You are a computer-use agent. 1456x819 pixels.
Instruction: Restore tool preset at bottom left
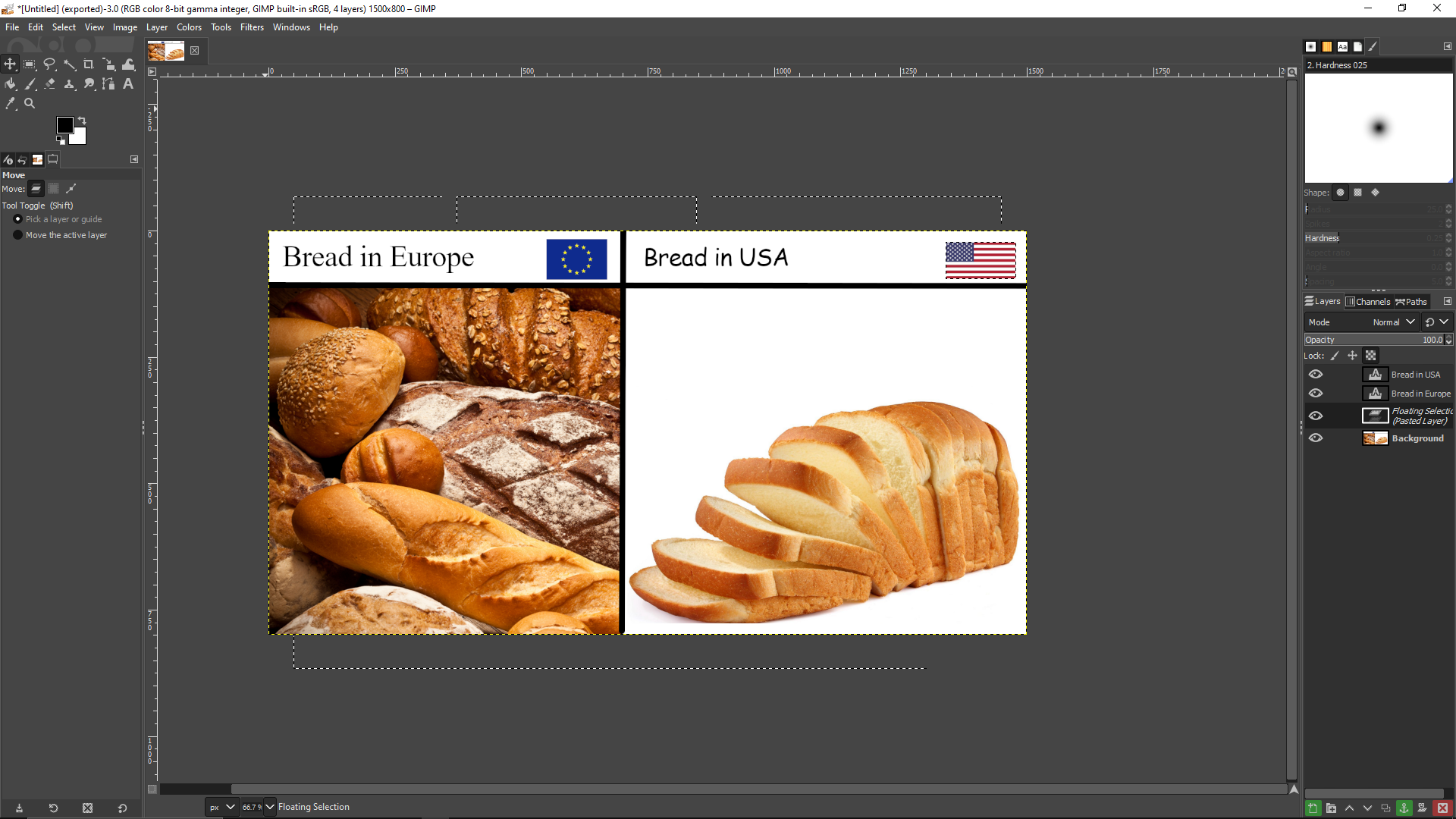click(53, 808)
